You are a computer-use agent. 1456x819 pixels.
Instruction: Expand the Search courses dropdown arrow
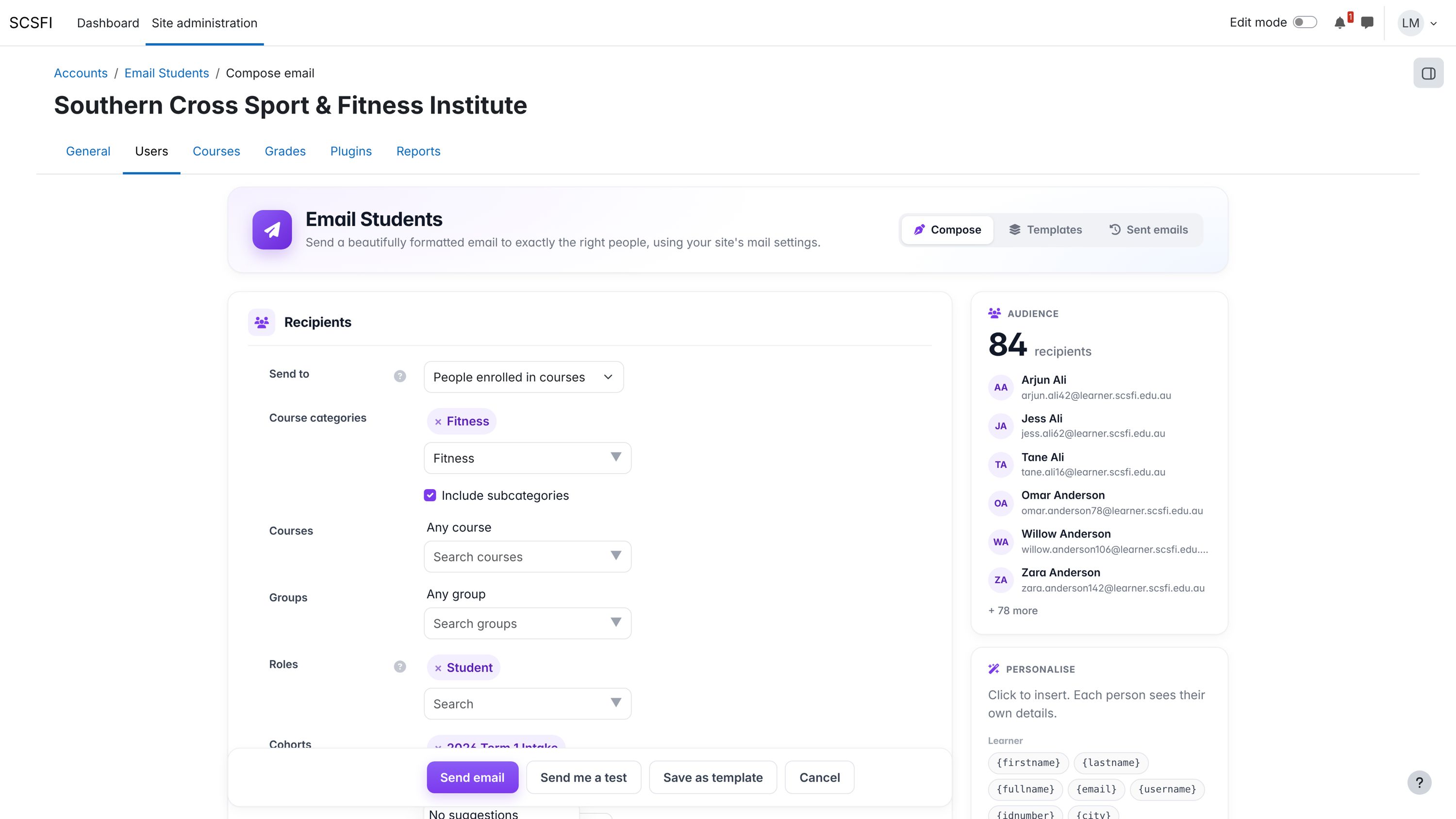(616, 556)
